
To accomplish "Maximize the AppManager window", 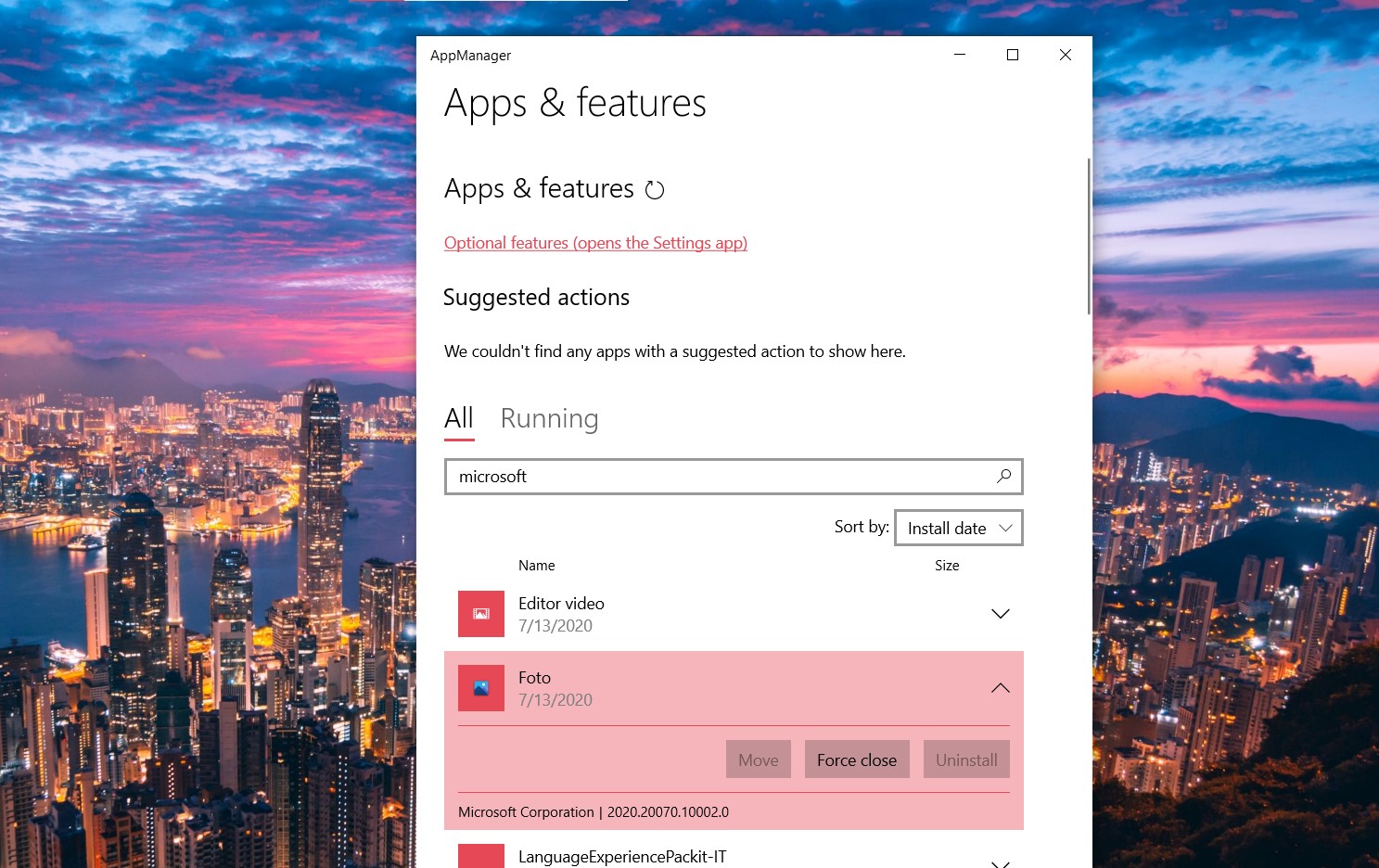I will coord(1013,55).
